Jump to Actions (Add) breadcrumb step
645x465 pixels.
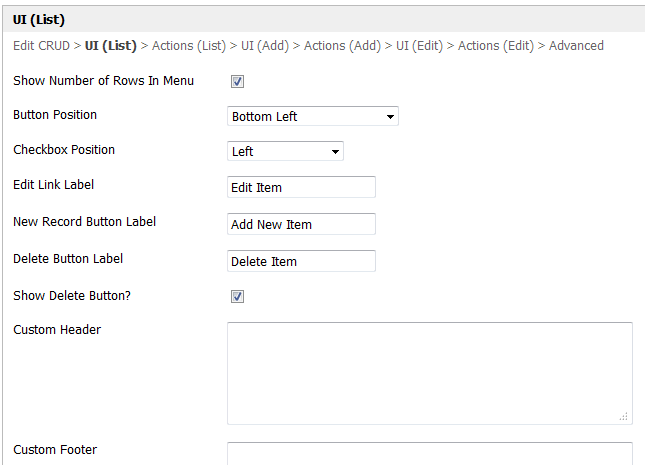342,46
